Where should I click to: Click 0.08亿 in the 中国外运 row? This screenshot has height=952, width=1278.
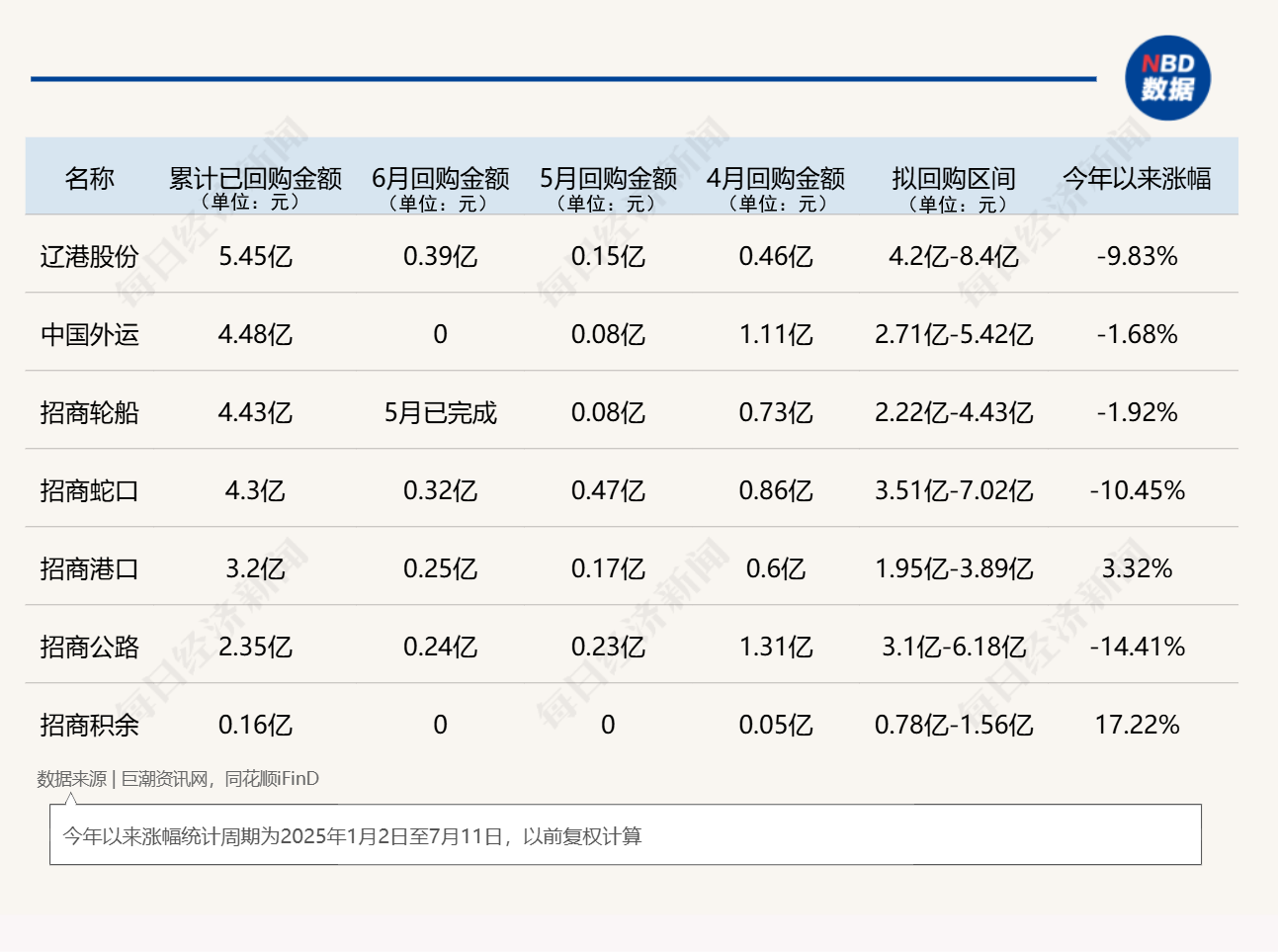pyautogui.click(x=608, y=335)
